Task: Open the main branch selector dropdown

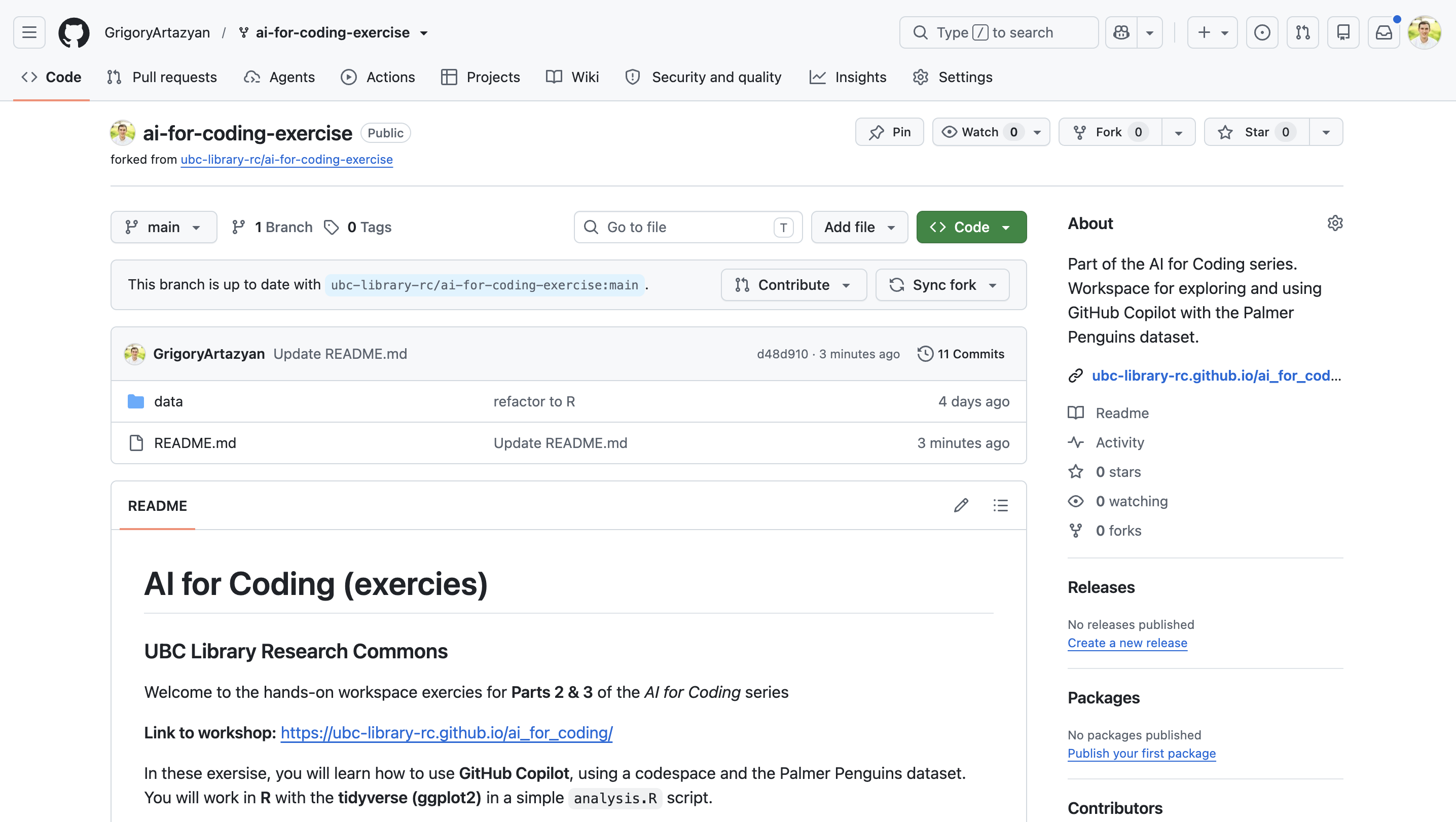Action: coord(164,227)
